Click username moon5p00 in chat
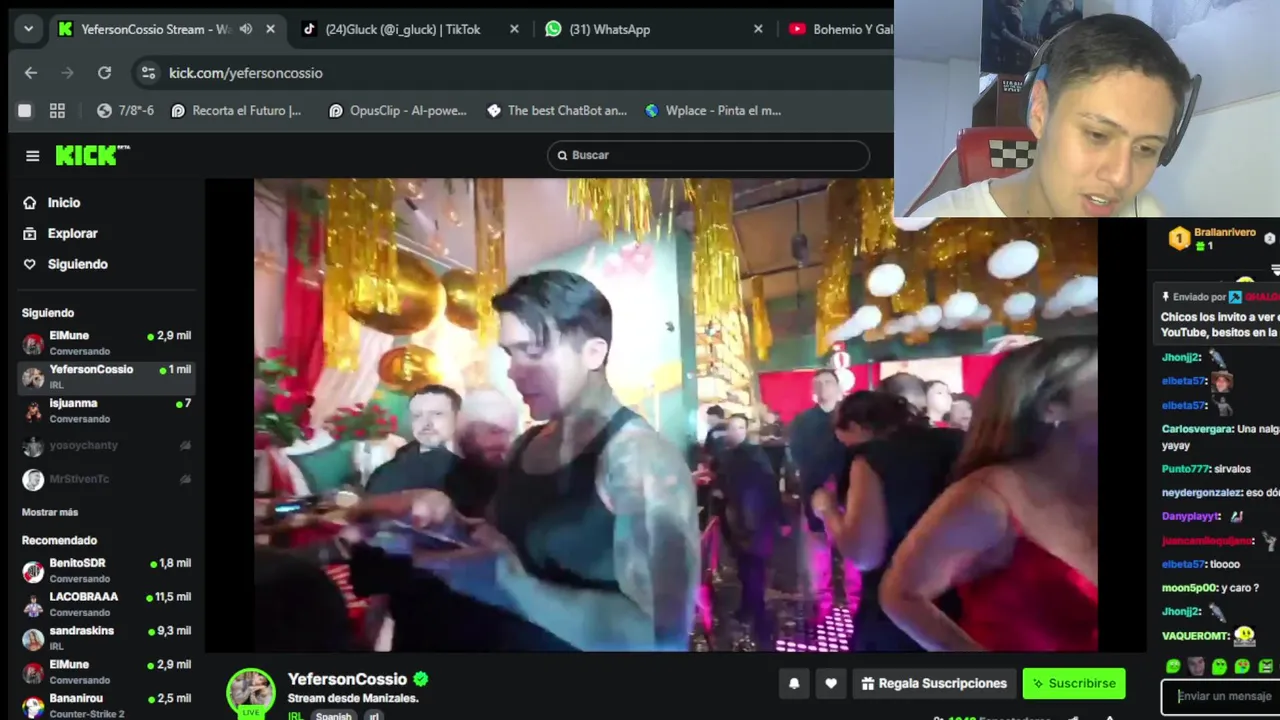The width and height of the screenshot is (1280, 720). 1188,588
